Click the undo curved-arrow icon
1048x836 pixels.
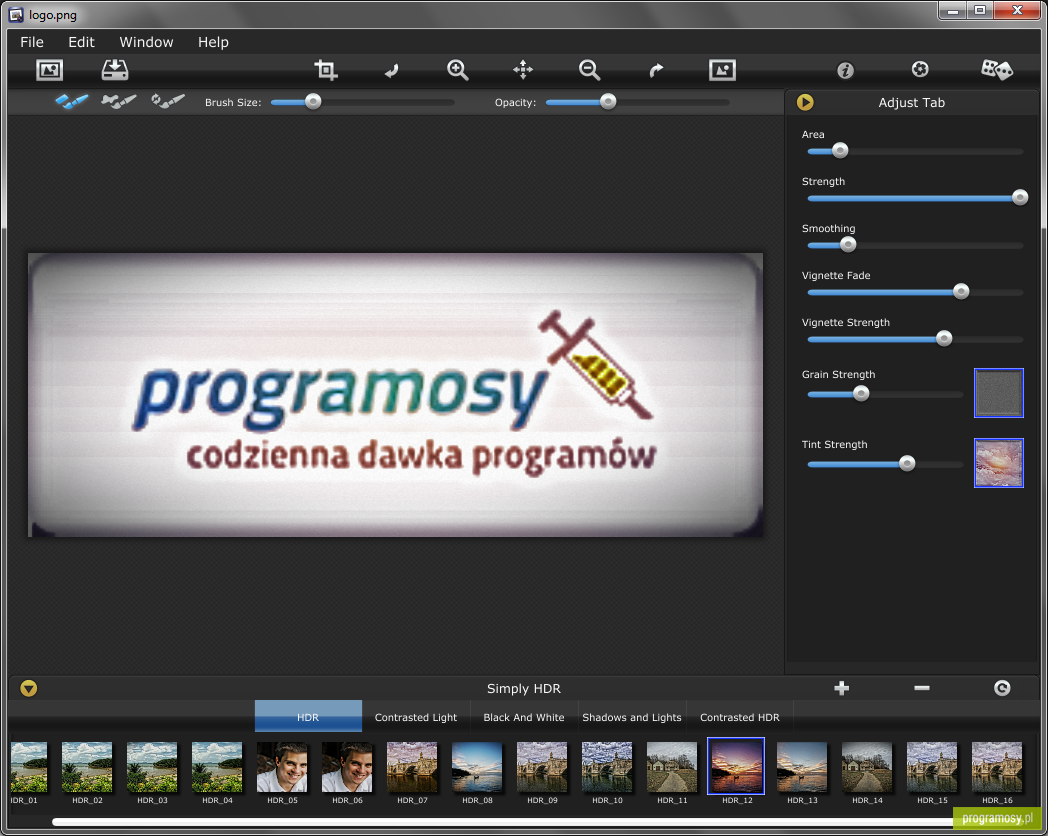(392, 70)
